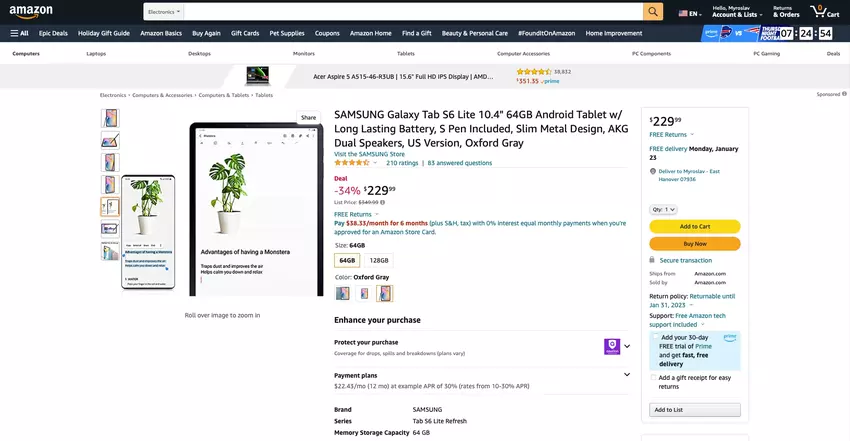
Task: Go to the Amazon home logo
Action: (31, 11)
